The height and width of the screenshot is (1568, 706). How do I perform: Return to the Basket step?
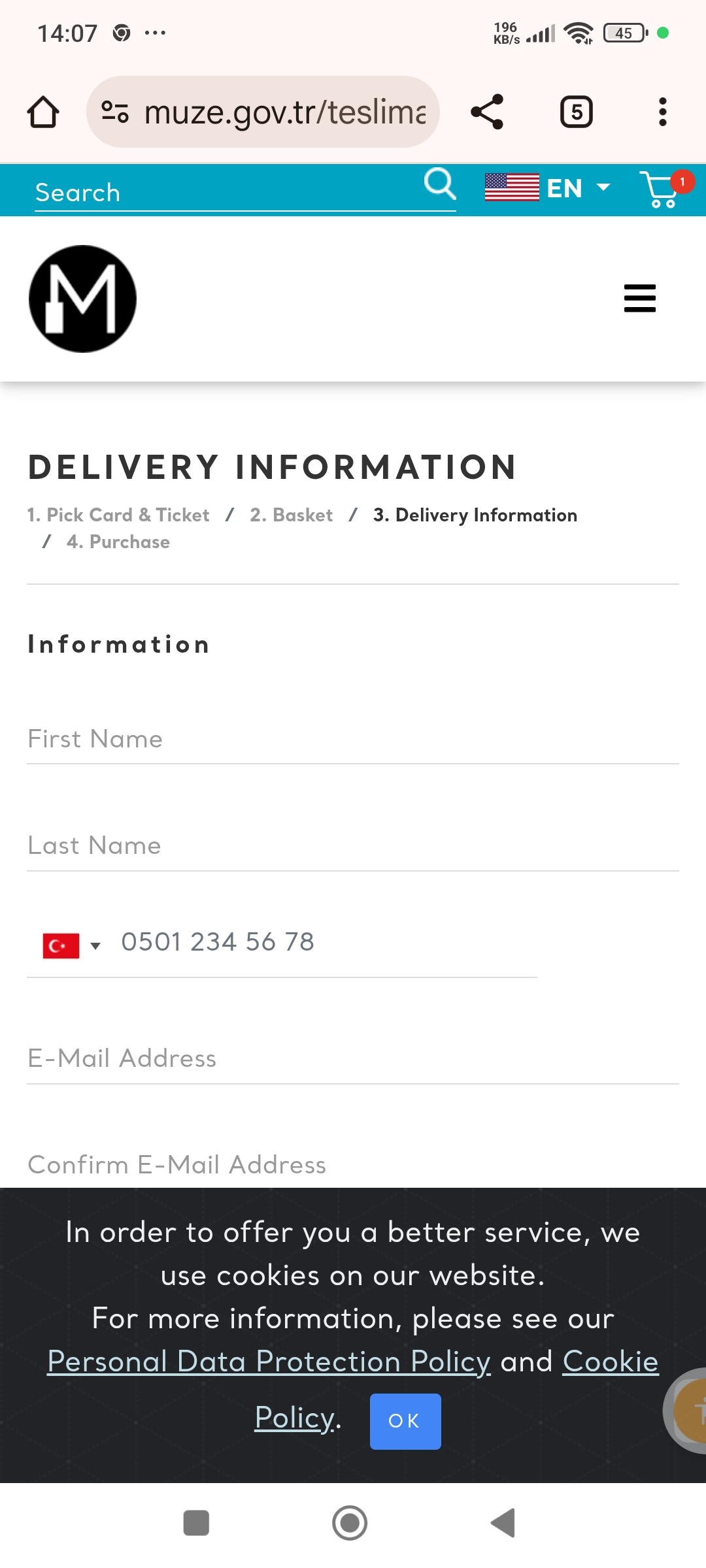292,515
